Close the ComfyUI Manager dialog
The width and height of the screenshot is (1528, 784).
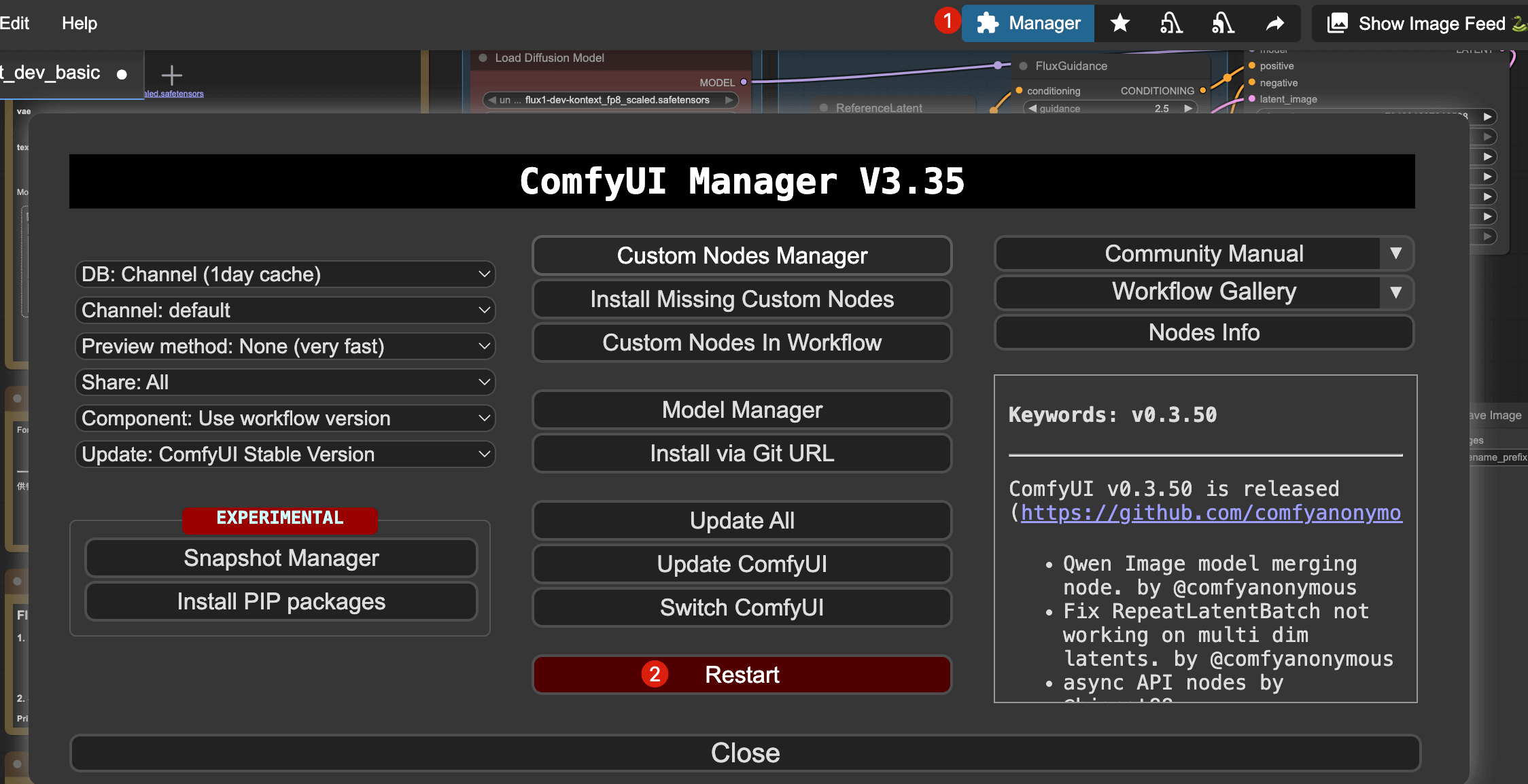(x=746, y=753)
